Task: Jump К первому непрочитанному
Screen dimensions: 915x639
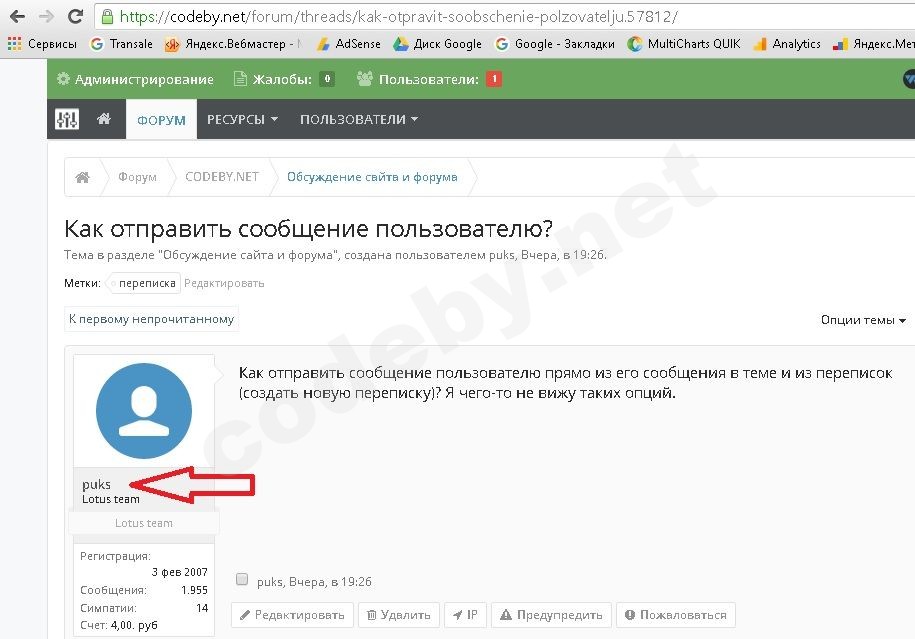Action: click(151, 319)
